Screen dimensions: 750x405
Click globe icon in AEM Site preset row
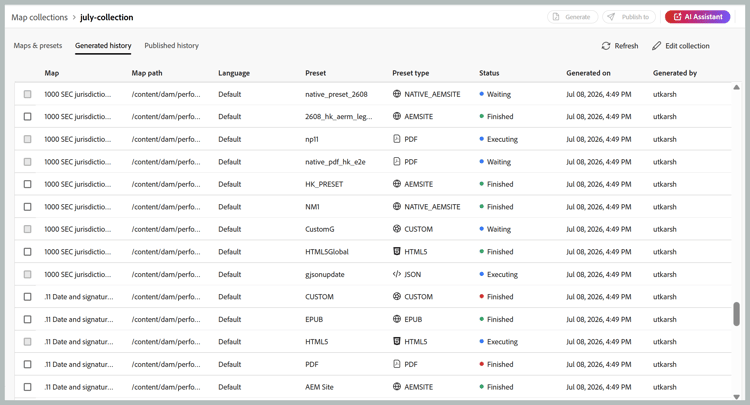397,387
